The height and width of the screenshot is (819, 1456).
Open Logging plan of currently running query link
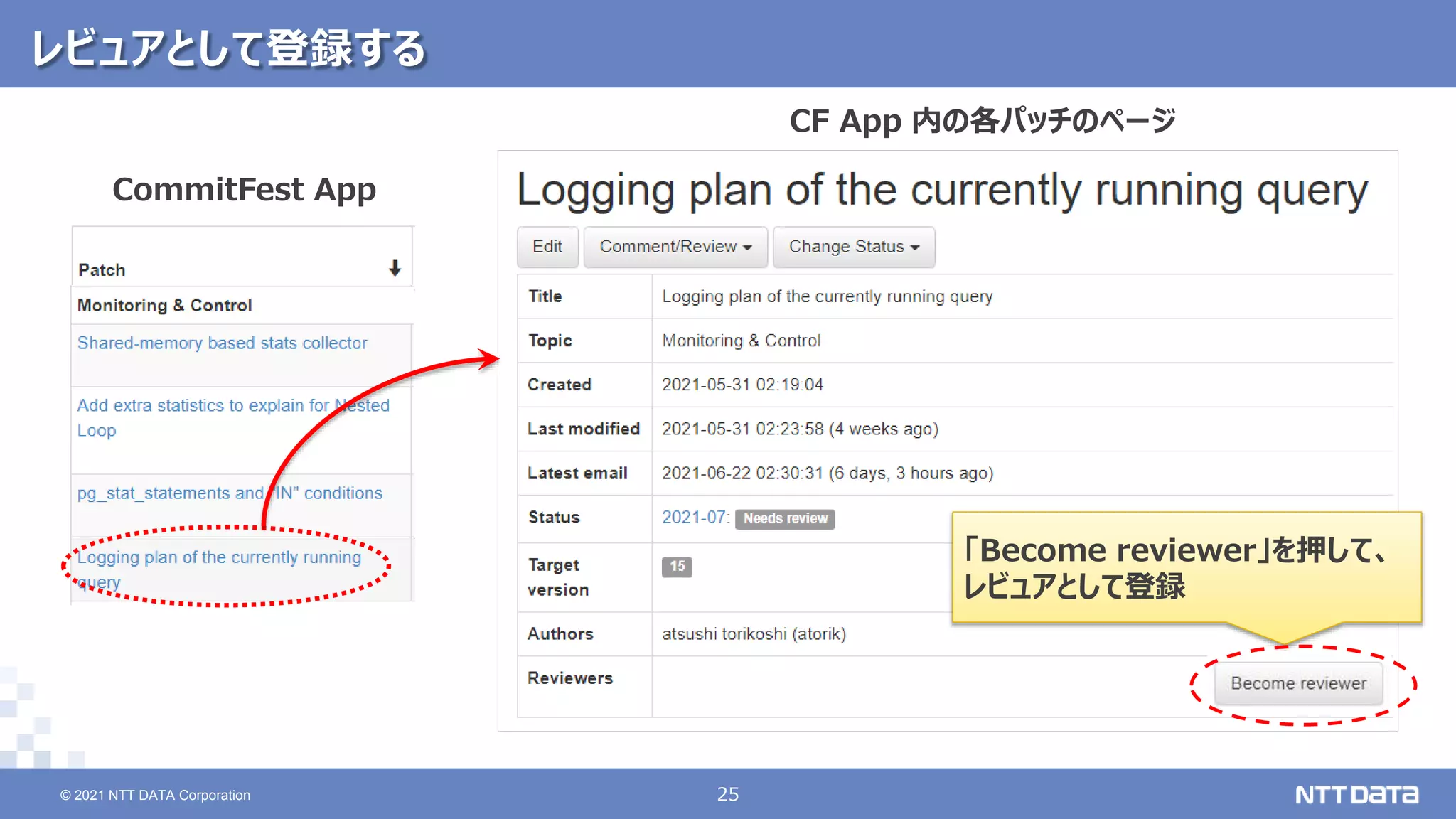pyautogui.click(x=219, y=569)
